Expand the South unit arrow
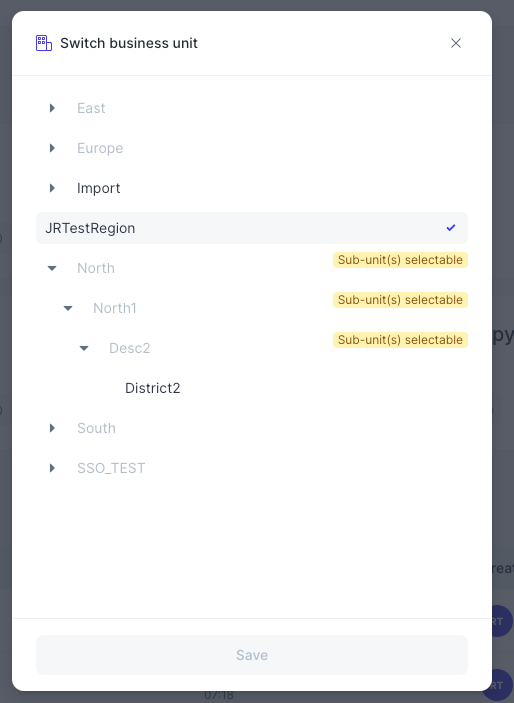514x703 pixels. pos(52,428)
